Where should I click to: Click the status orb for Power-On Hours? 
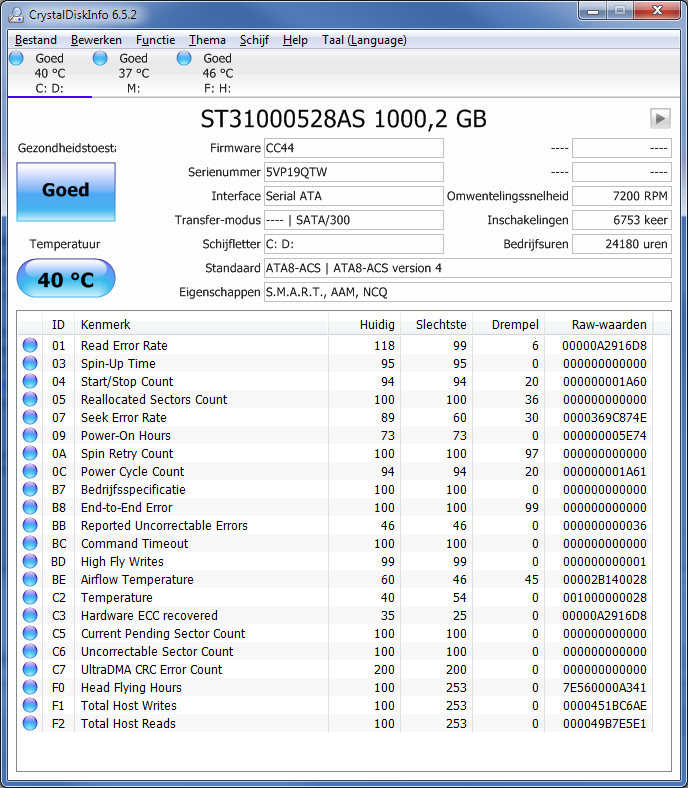(x=30, y=435)
